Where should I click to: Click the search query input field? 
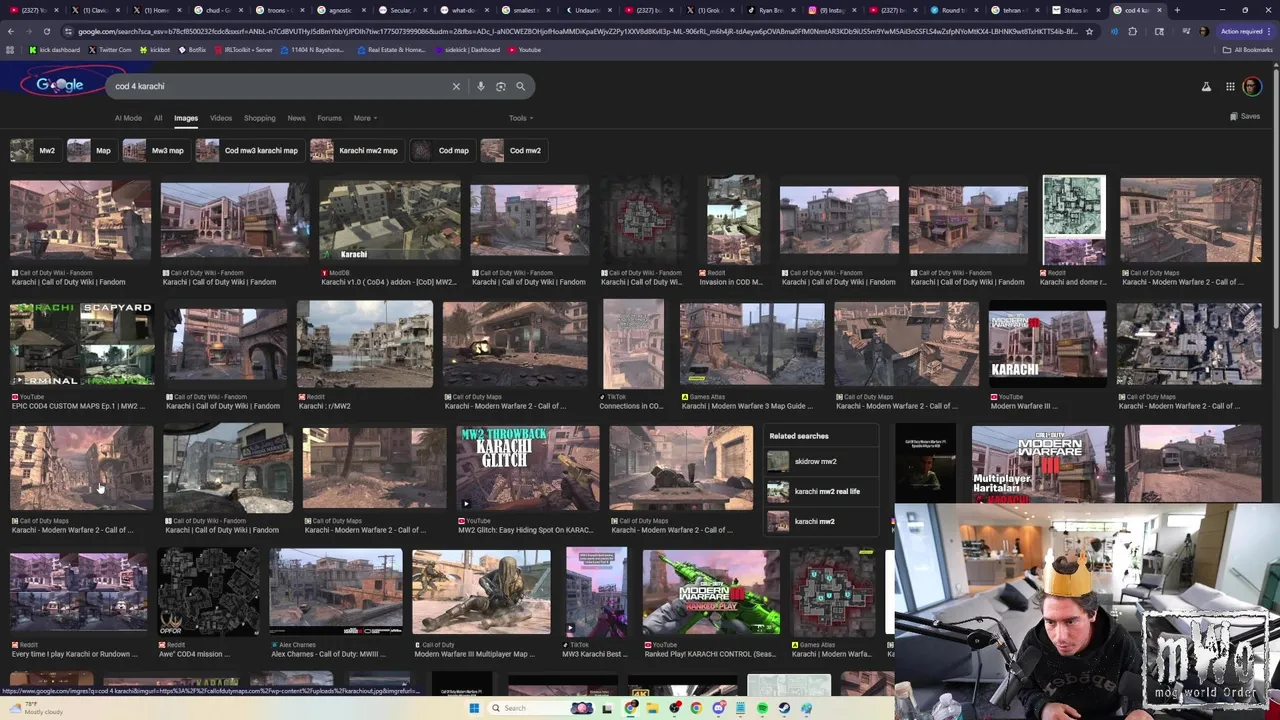click(280, 86)
